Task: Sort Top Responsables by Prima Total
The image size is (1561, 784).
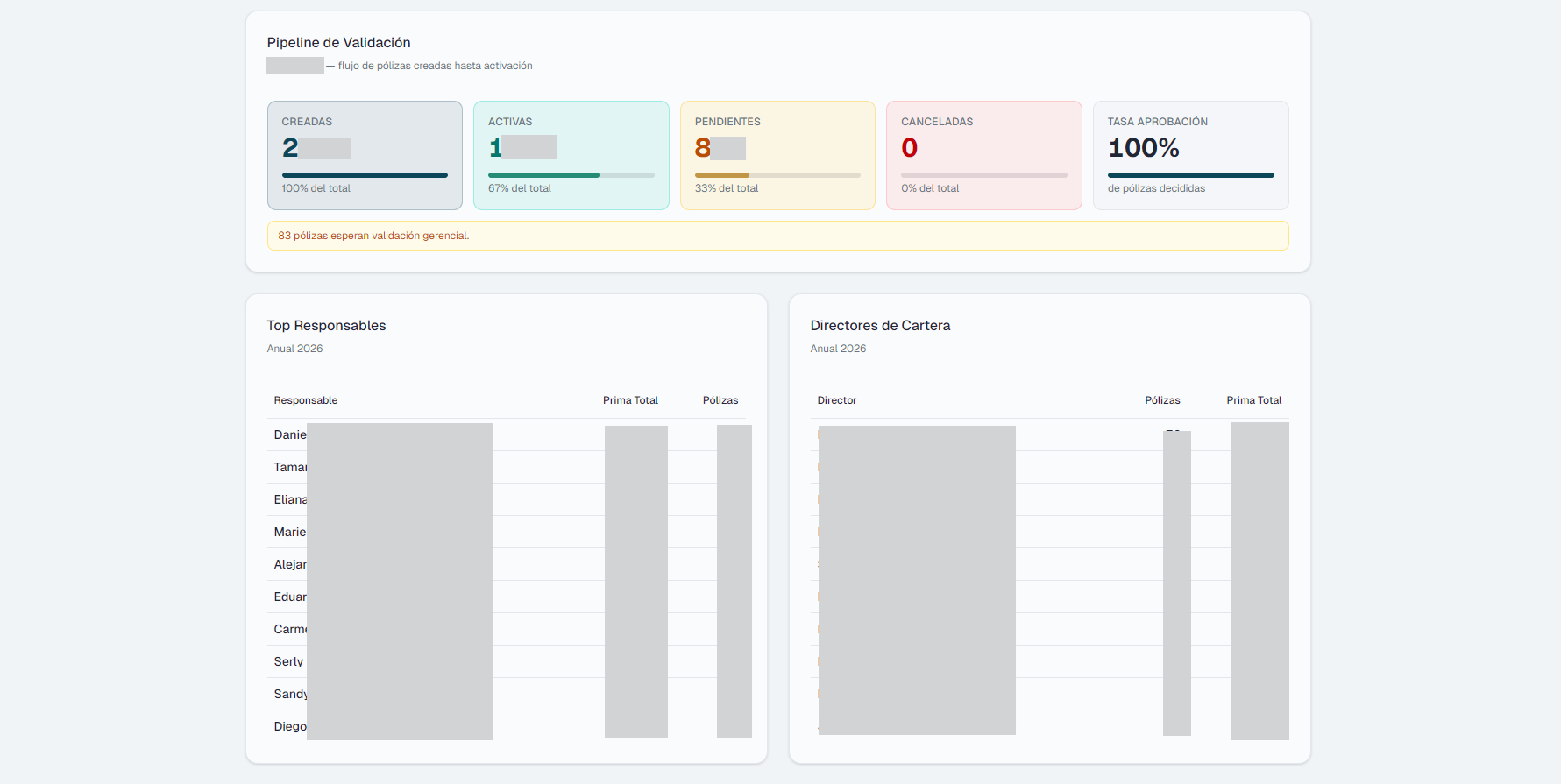Action: point(630,400)
